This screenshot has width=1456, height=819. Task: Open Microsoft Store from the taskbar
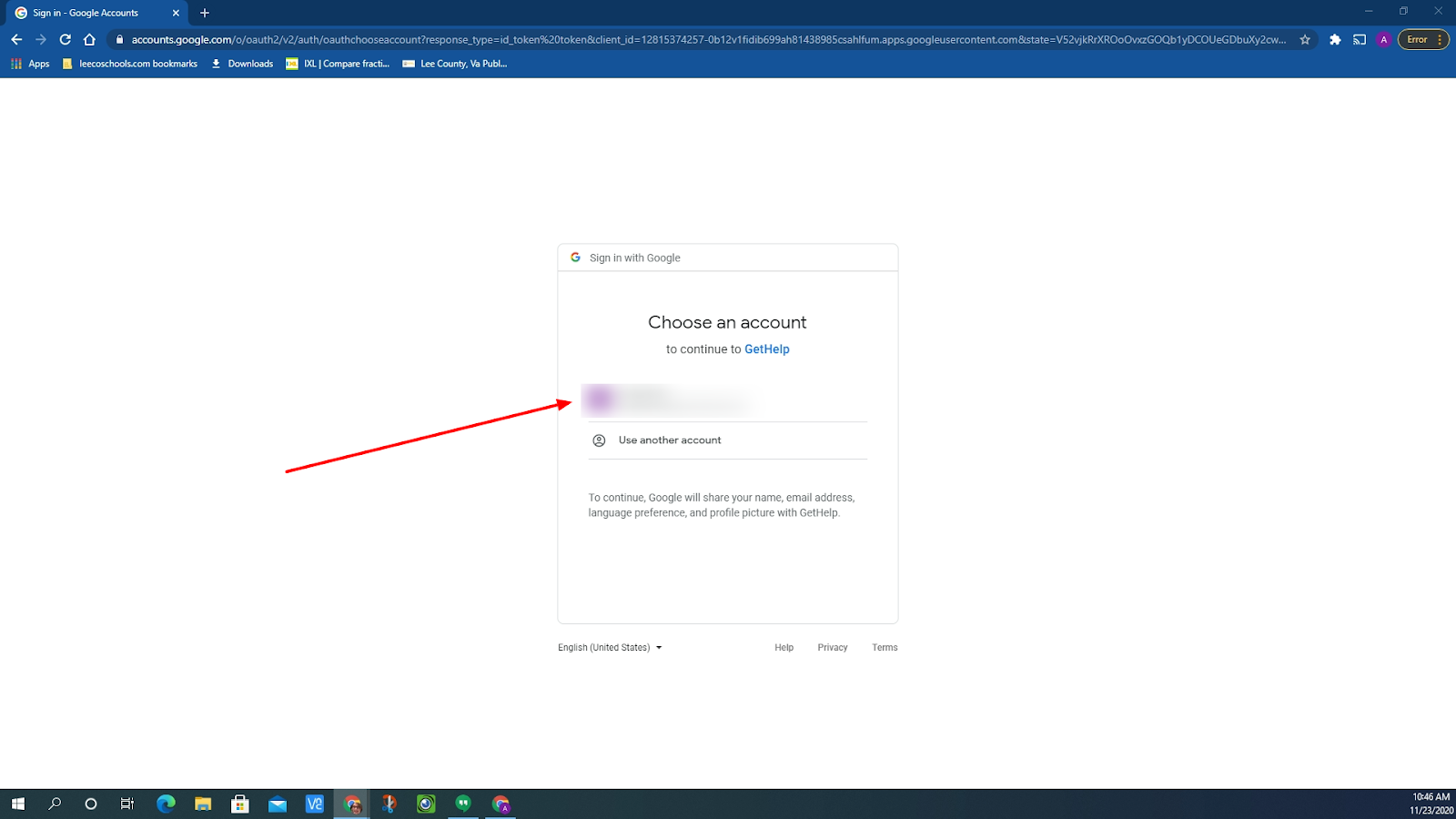(240, 804)
